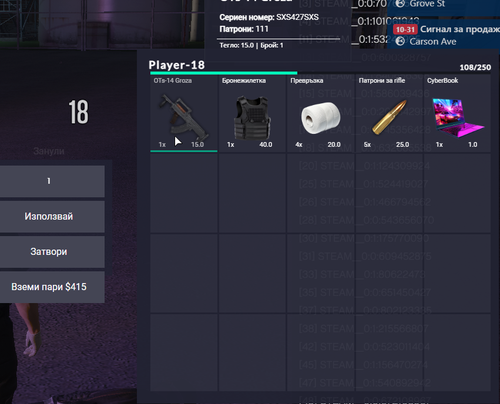Click the 1.0 weight of CyberBook
The height and width of the screenshot is (404, 500).
[x=473, y=145]
